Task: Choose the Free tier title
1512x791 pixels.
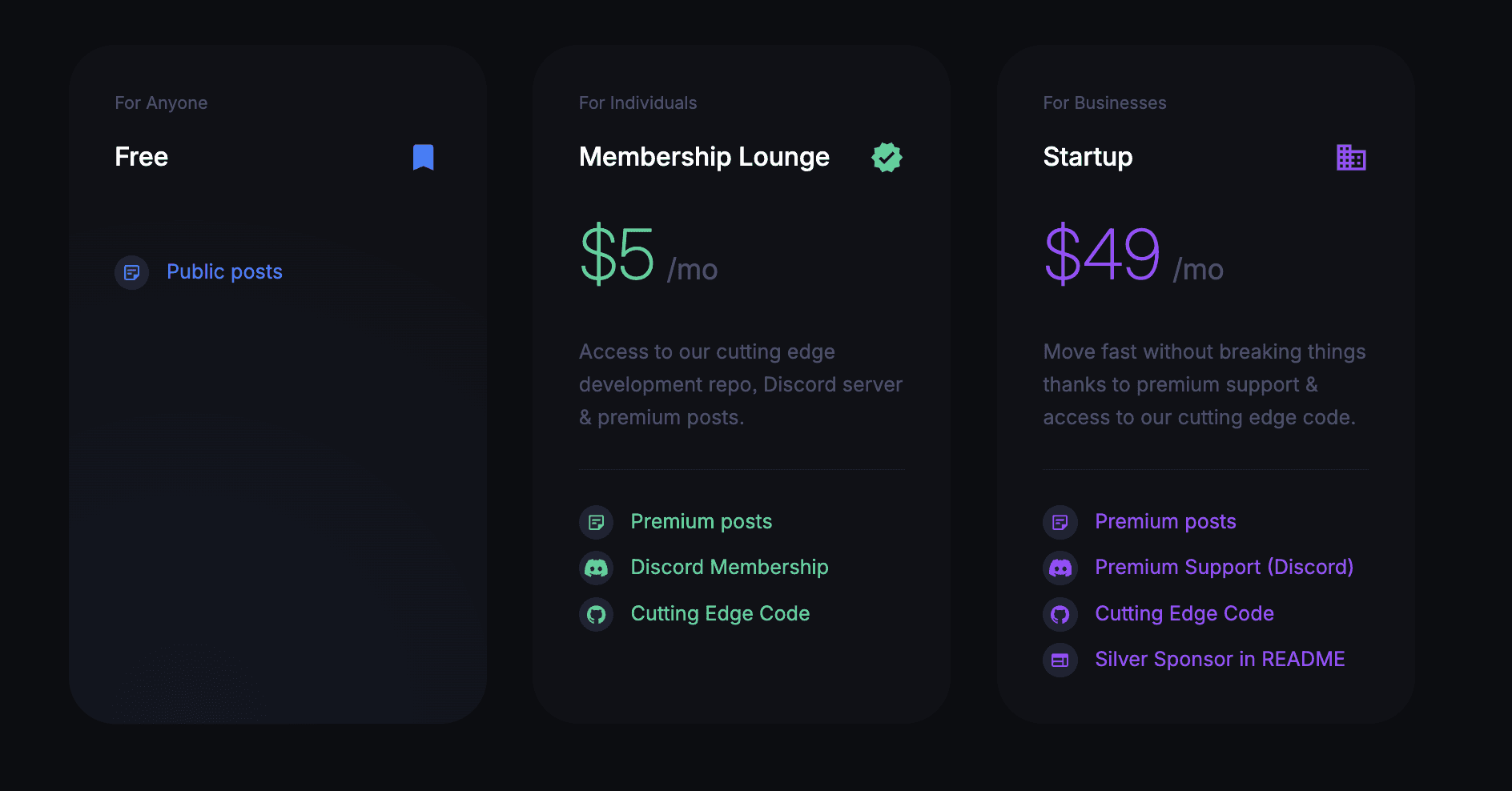Action: [142, 157]
